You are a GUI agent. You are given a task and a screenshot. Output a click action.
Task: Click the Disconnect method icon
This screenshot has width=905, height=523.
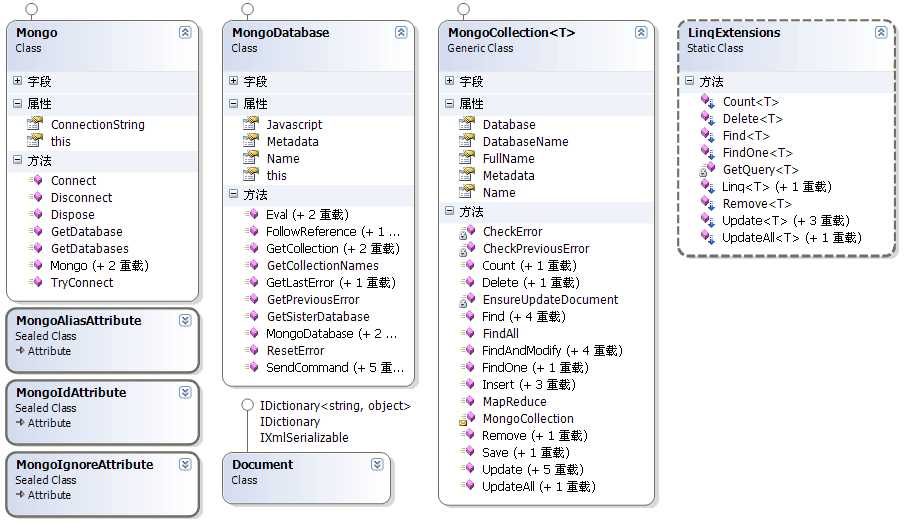[36, 197]
